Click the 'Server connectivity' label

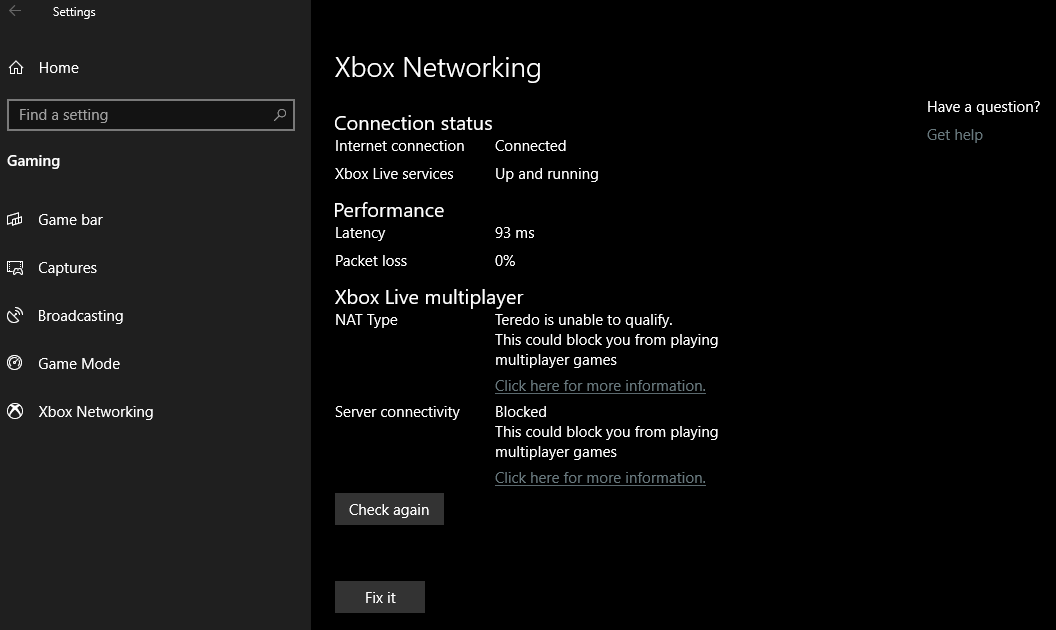397,412
